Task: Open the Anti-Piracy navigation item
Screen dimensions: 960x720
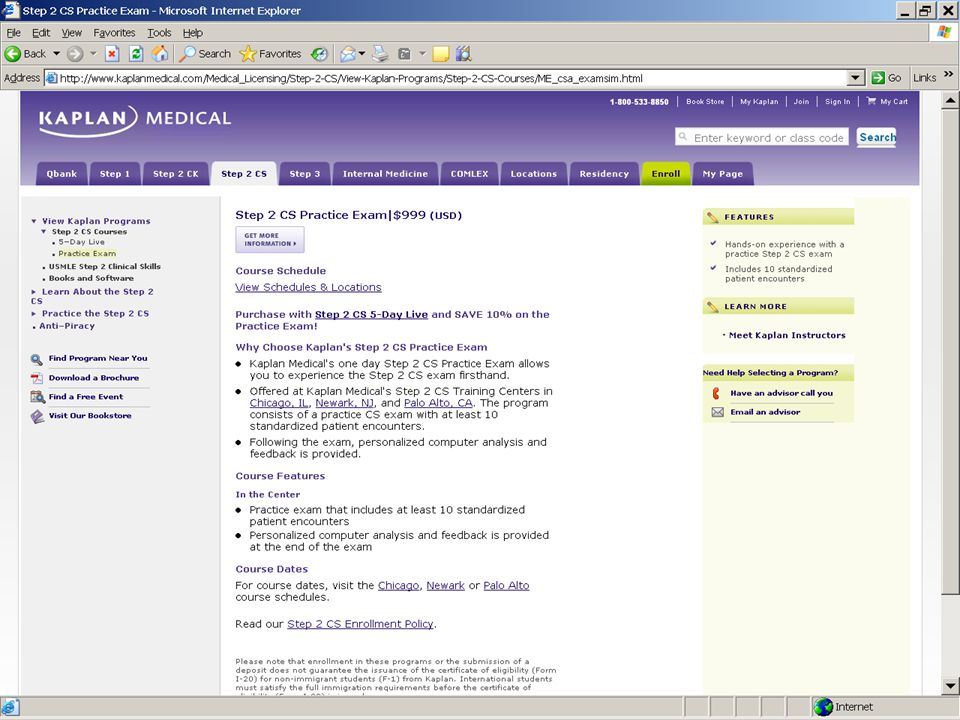Action: click(67, 326)
